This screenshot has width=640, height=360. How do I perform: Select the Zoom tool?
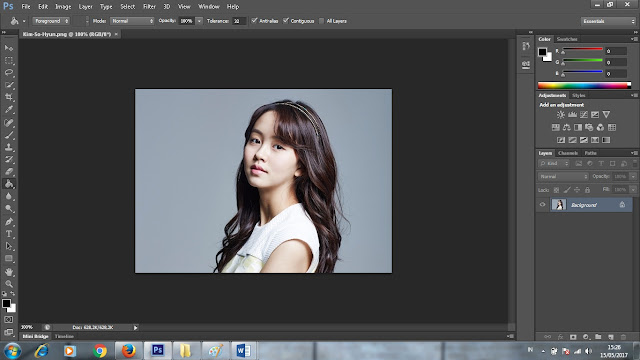click(9, 284)
